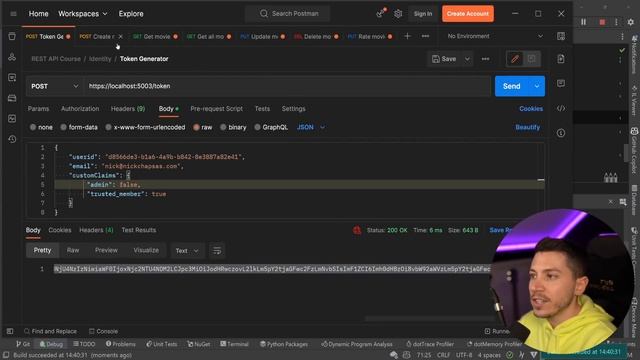Change the response format from Text

[187, 250]
